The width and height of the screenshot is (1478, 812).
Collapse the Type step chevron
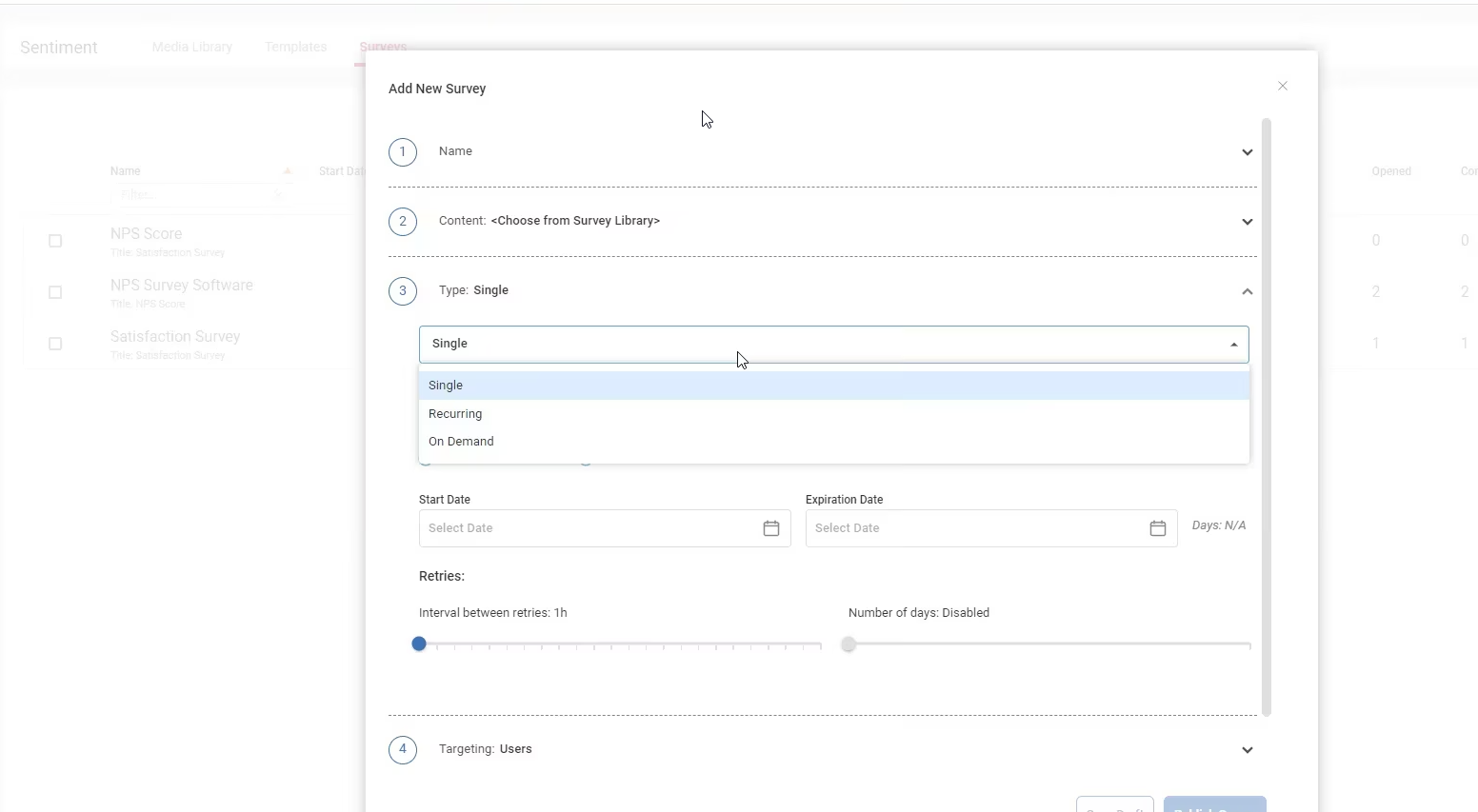(1247, 291)
